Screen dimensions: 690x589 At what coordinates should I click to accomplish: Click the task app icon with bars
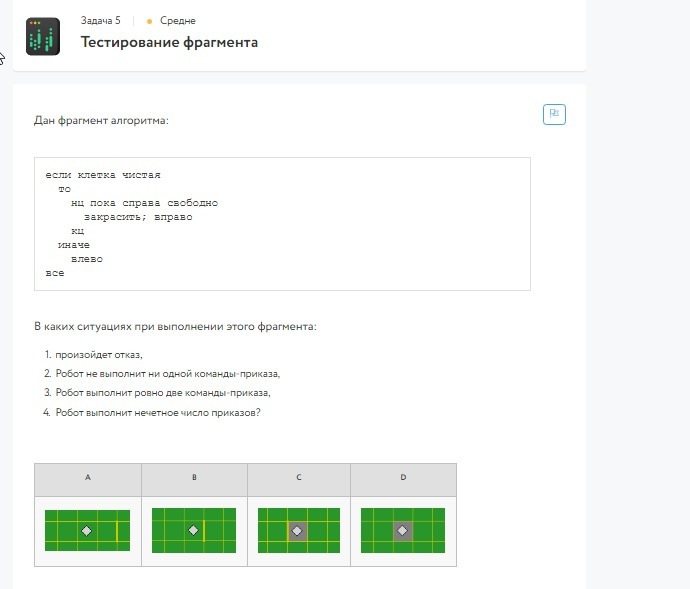(x=42, y=37)
